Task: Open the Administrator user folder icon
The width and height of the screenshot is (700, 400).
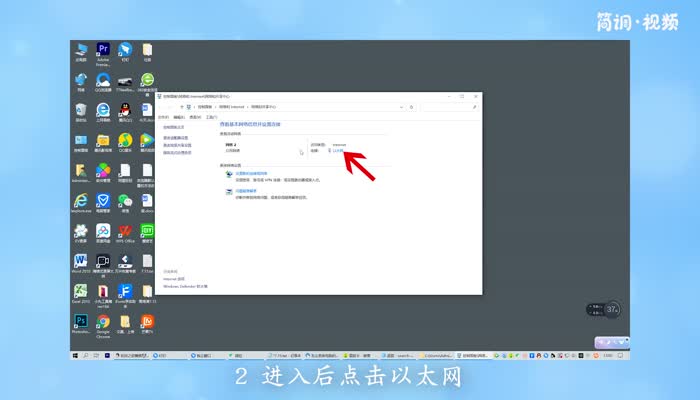Action: tap(81, 173)
